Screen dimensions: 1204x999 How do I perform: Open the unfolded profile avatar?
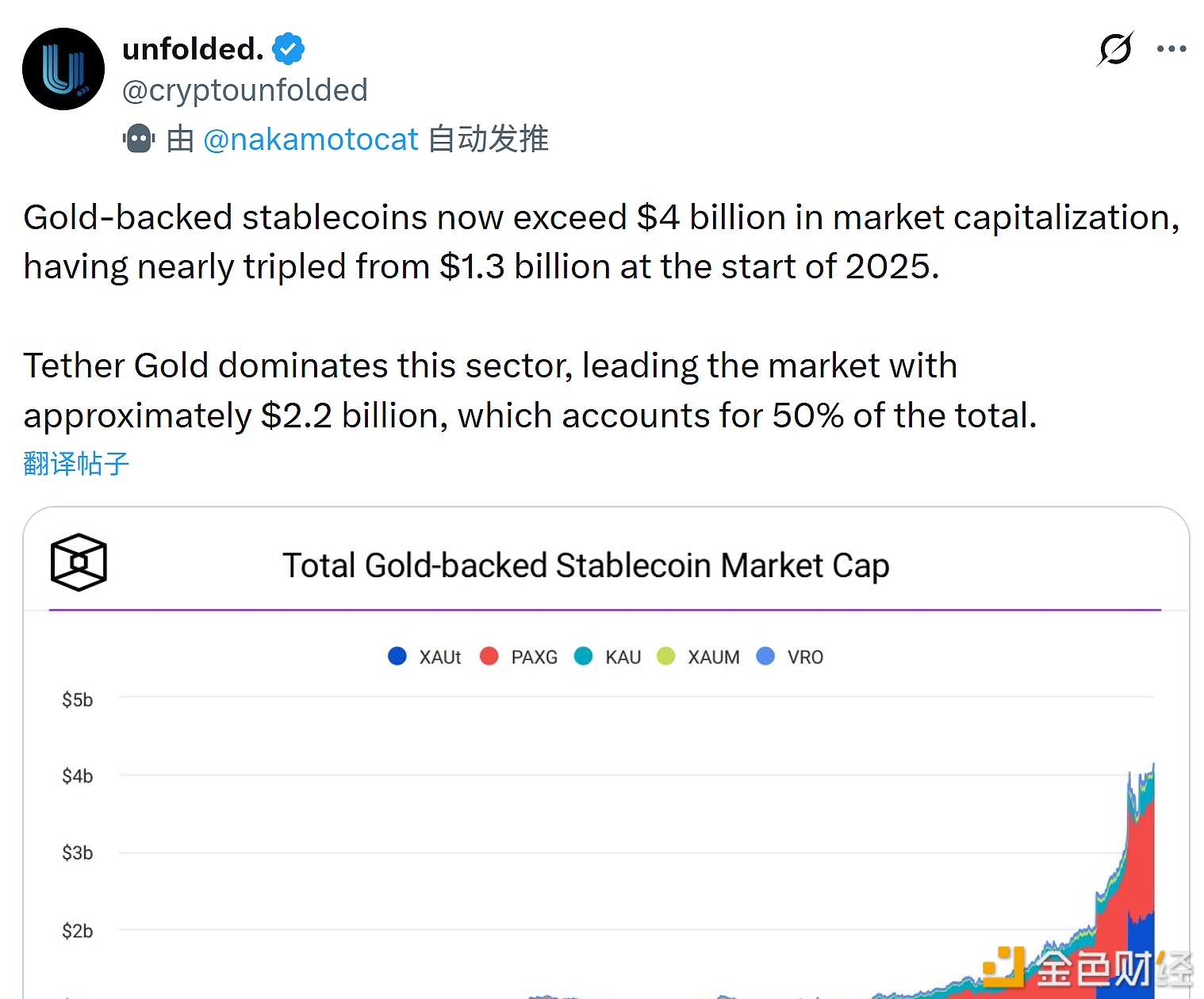pos(63,69)
